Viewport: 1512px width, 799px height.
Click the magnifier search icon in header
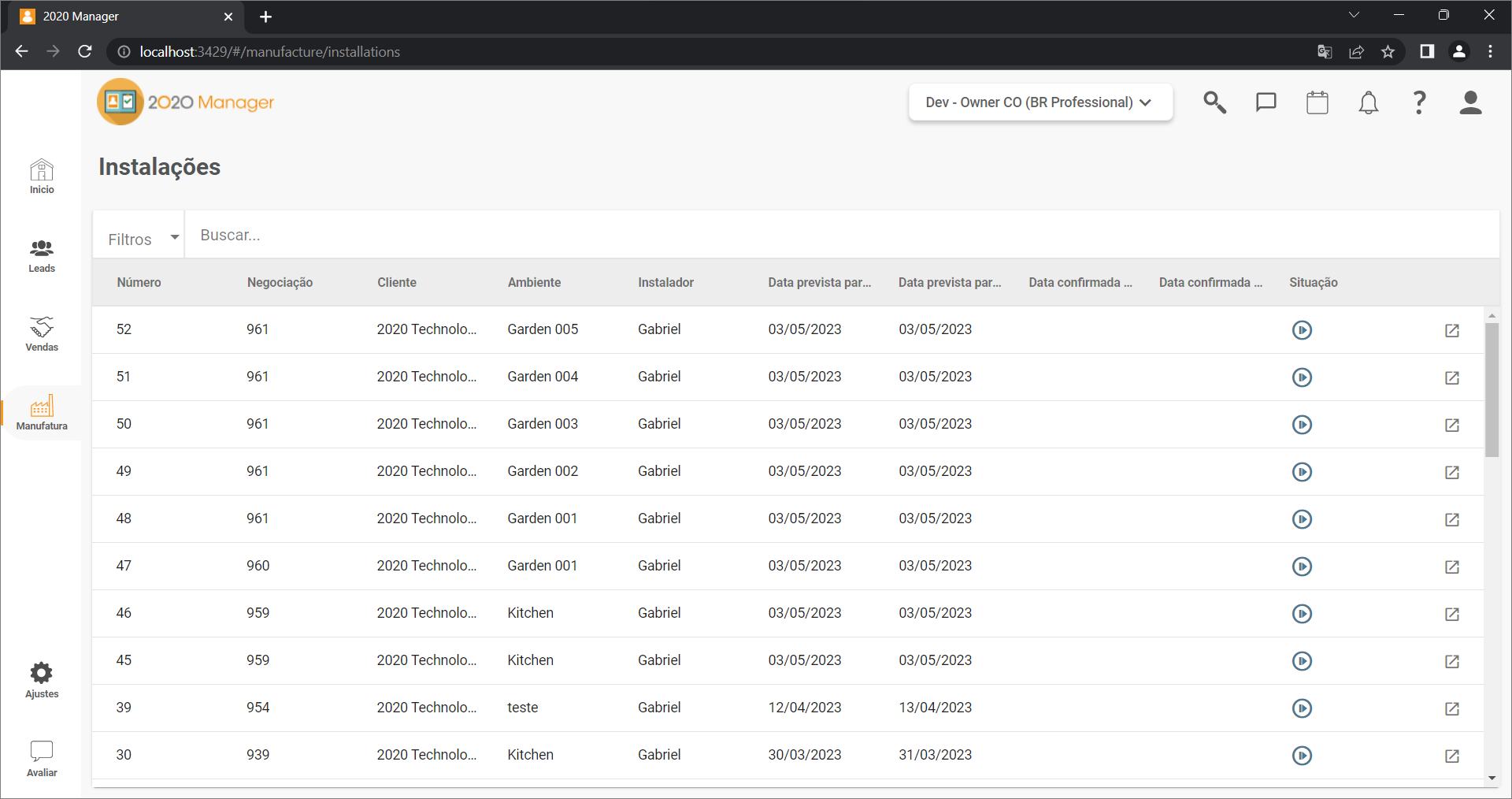1214,102
